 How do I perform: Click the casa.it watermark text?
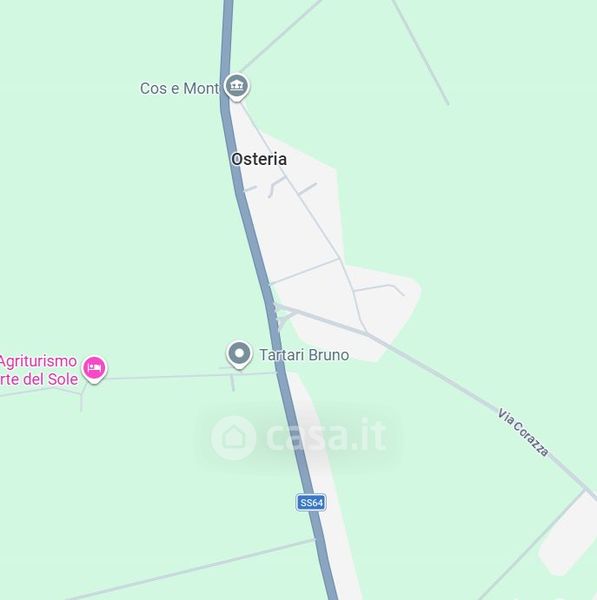[x=326, y=436]
